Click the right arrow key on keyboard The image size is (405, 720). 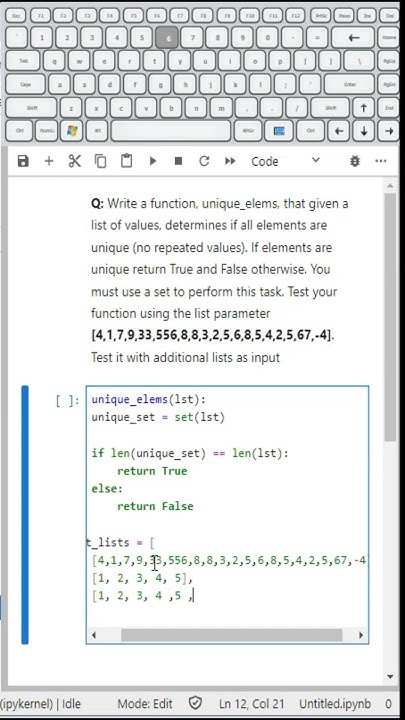point(388,131)
